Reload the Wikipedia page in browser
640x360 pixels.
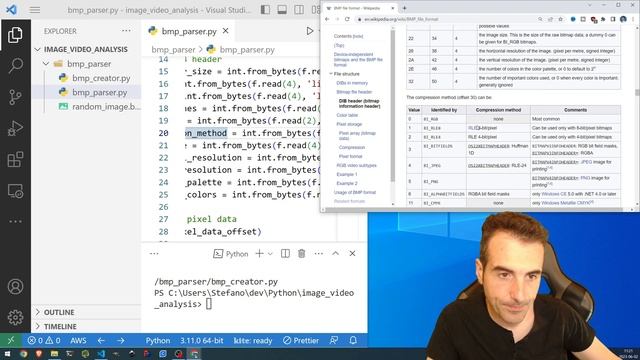(347, 19)
